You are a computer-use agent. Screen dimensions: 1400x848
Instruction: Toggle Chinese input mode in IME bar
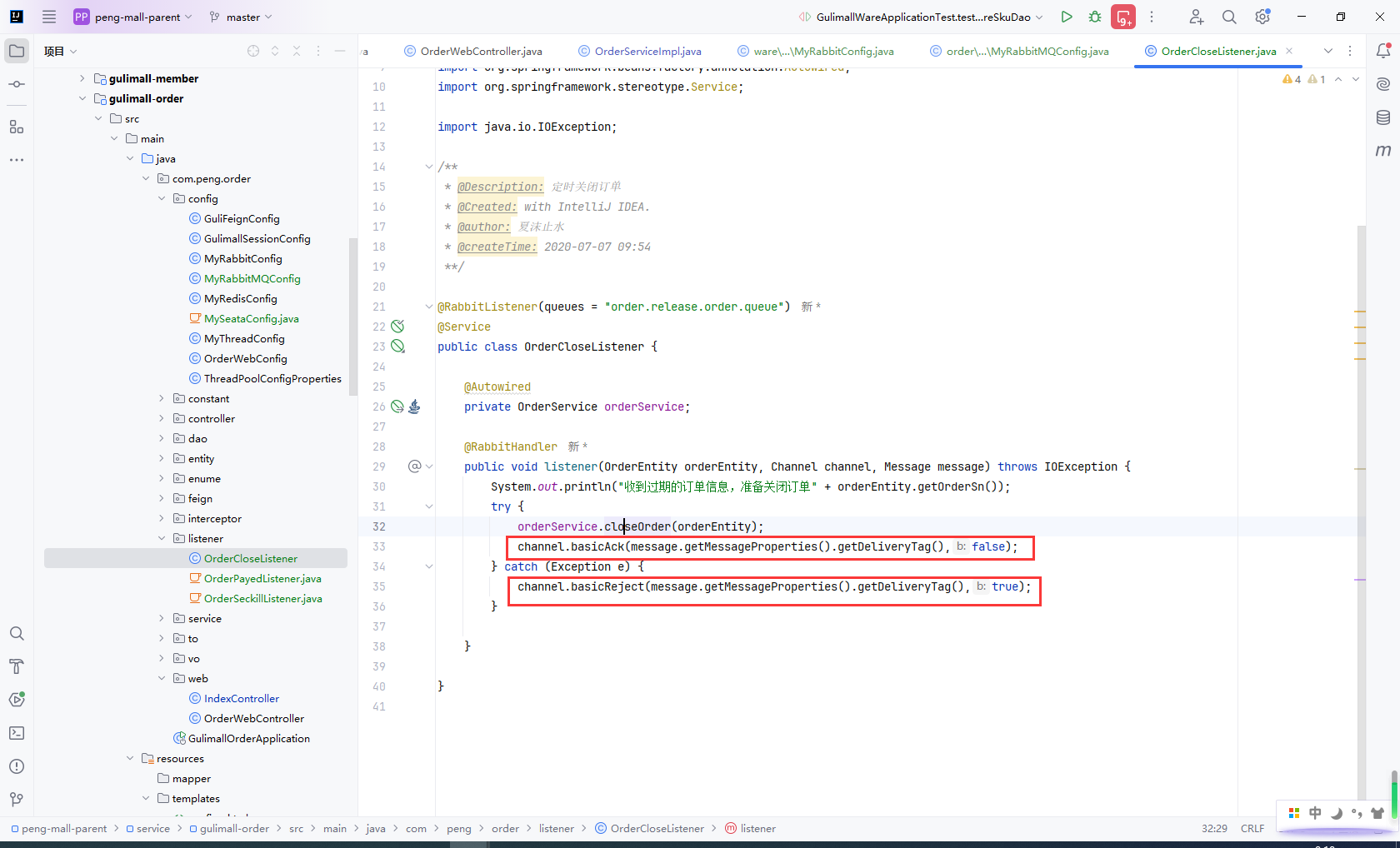(x=1315, y=813)
